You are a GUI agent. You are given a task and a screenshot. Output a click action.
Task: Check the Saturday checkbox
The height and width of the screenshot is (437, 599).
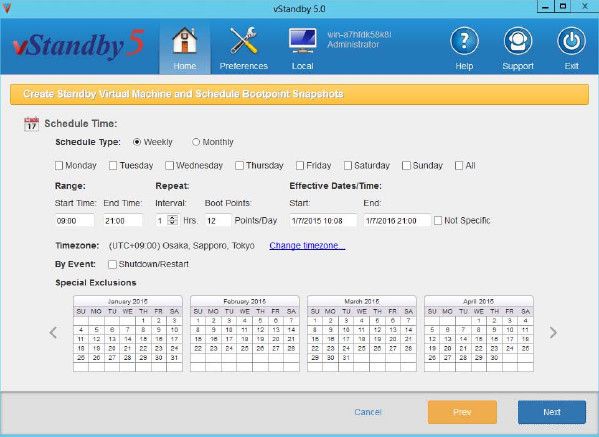pyautogui.click(x=348, y=165)
